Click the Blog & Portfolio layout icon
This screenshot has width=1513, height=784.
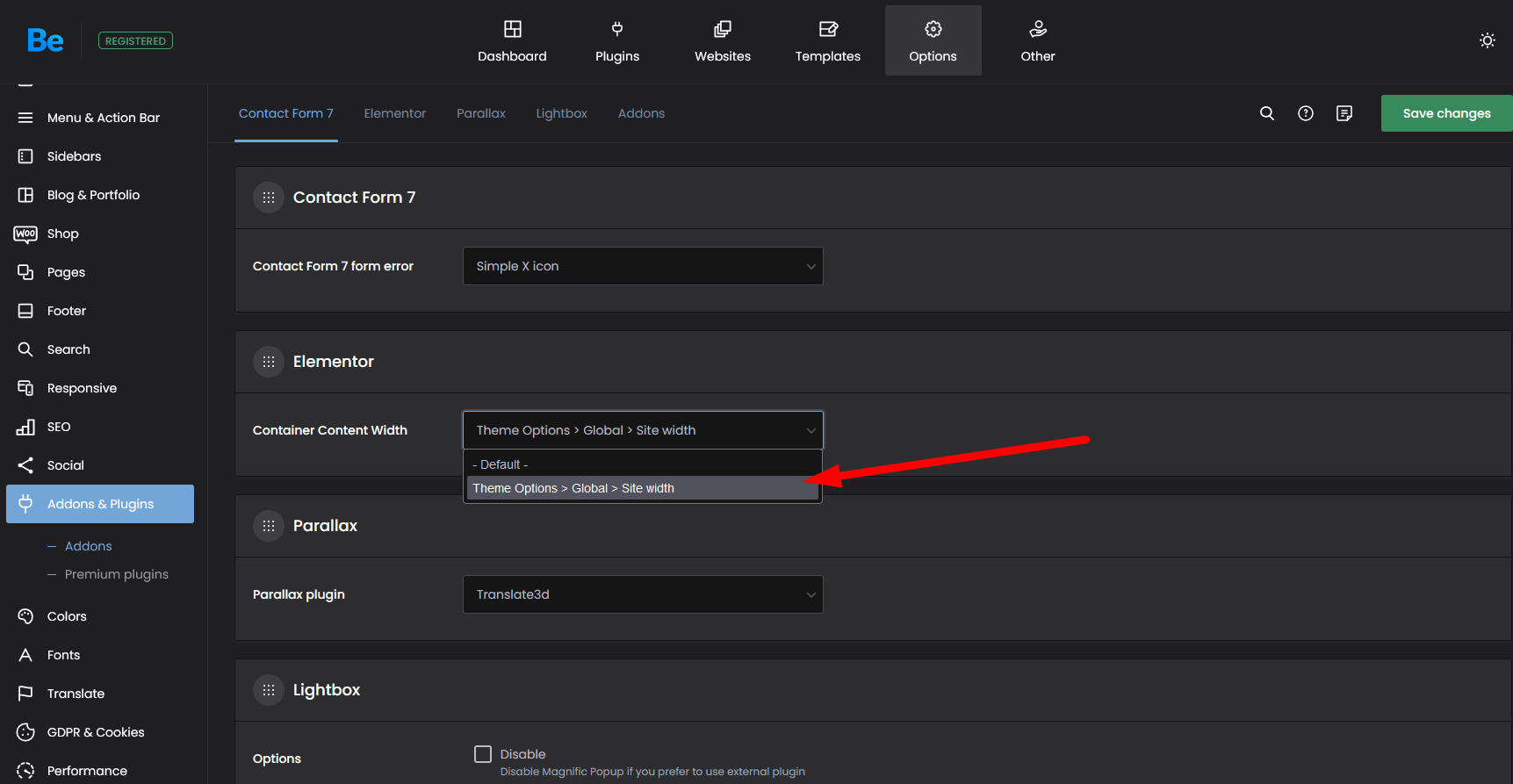click(25, 195)
